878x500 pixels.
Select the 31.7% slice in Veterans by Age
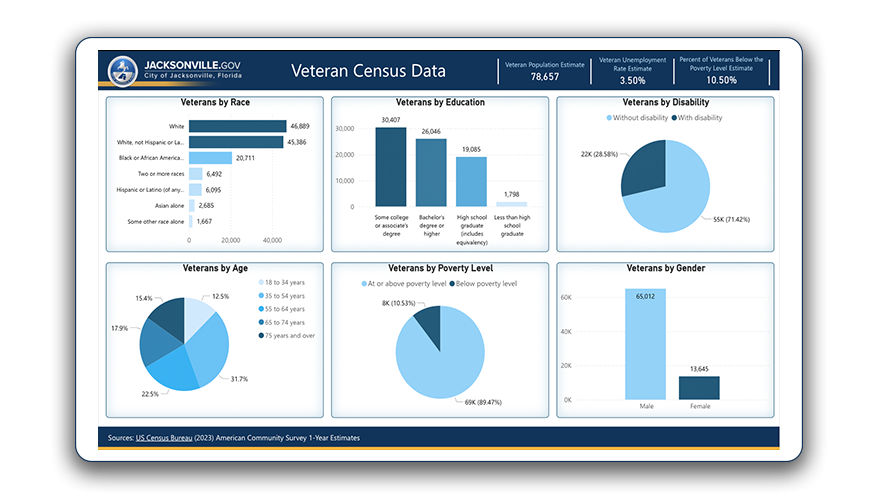(210, 350)
